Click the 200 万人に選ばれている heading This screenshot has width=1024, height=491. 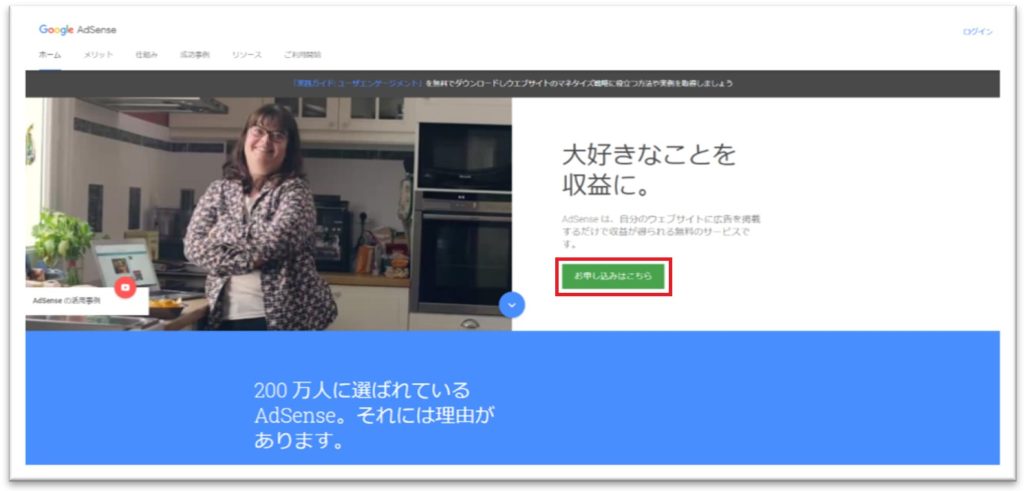pyautogui.click(x=374, y=416)
